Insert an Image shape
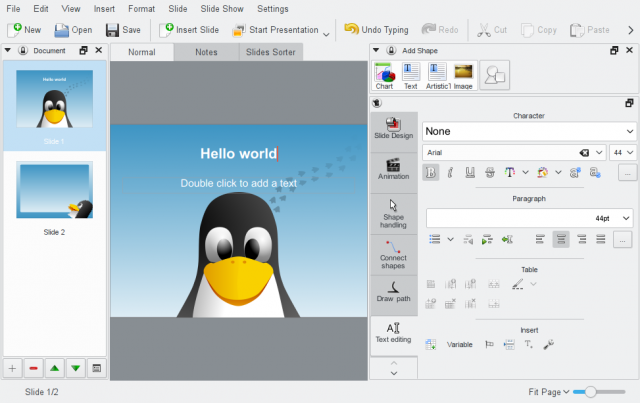The height and width of the screenshot is (403, 640). (x=463, y=76)
